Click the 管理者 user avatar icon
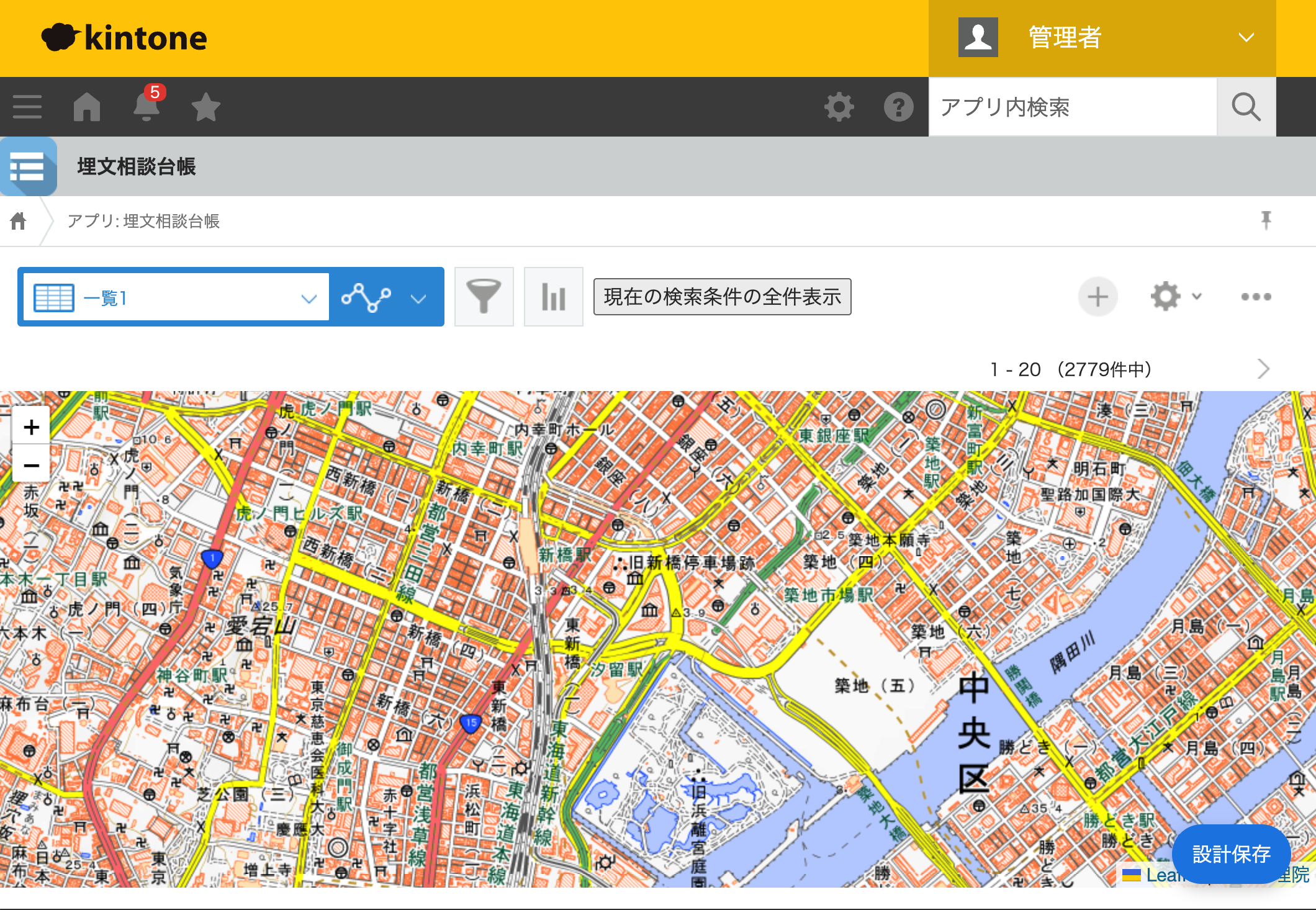This screenshot has width=1316, height=910. [x=978, y=37]
